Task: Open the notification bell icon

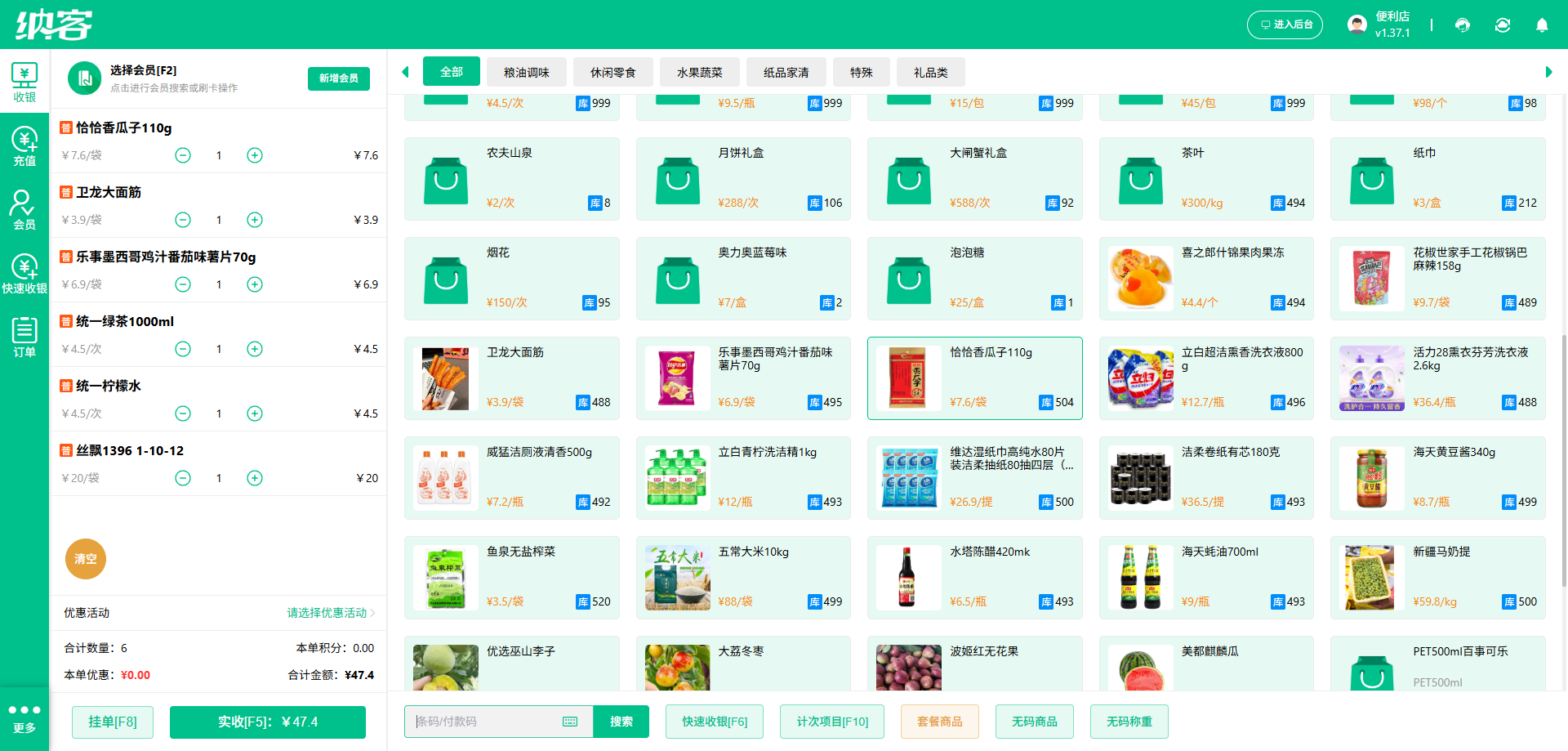Action: [1542, 25]
